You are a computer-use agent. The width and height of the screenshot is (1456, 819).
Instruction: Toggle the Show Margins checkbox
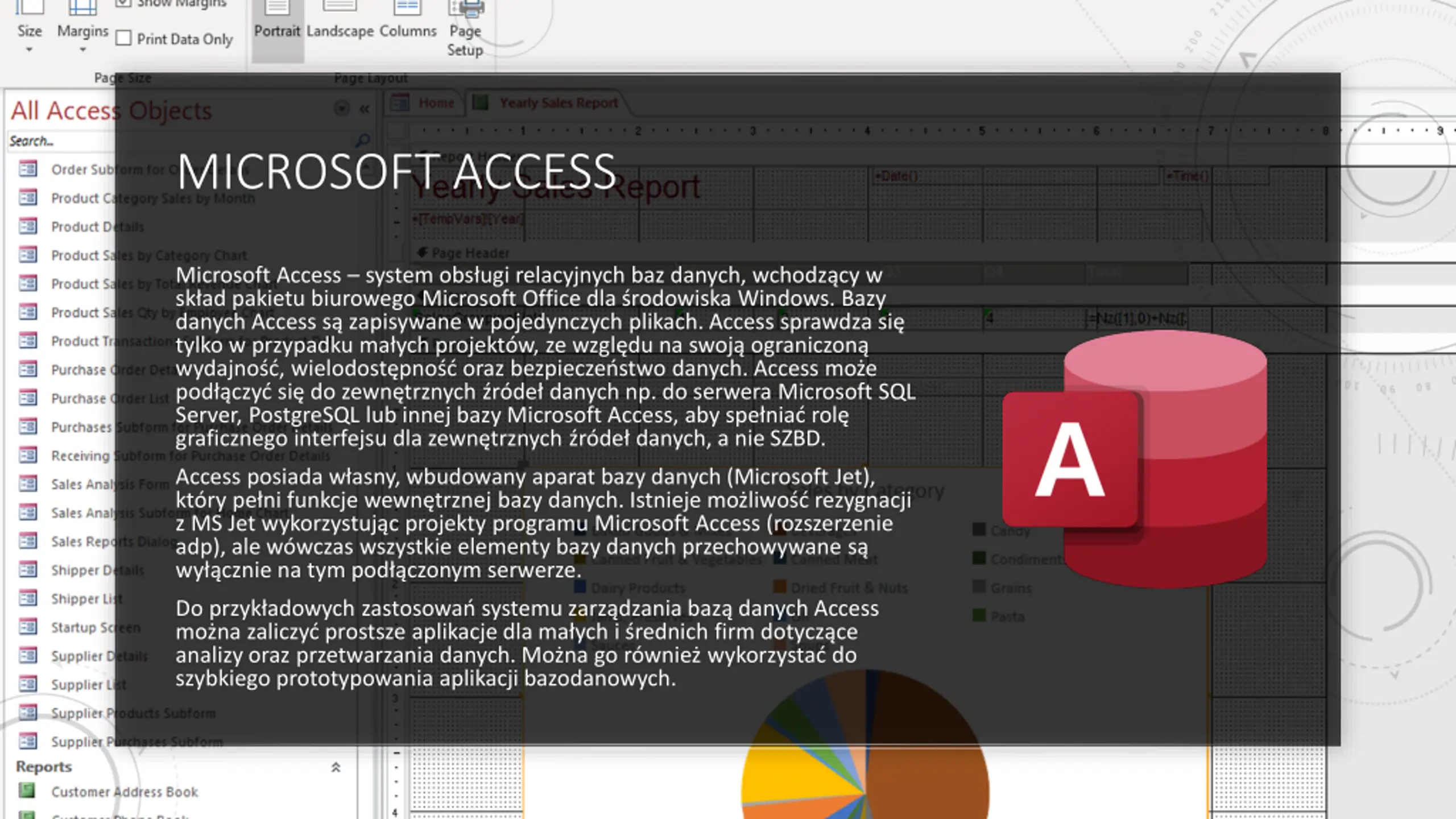coord(123,3)
